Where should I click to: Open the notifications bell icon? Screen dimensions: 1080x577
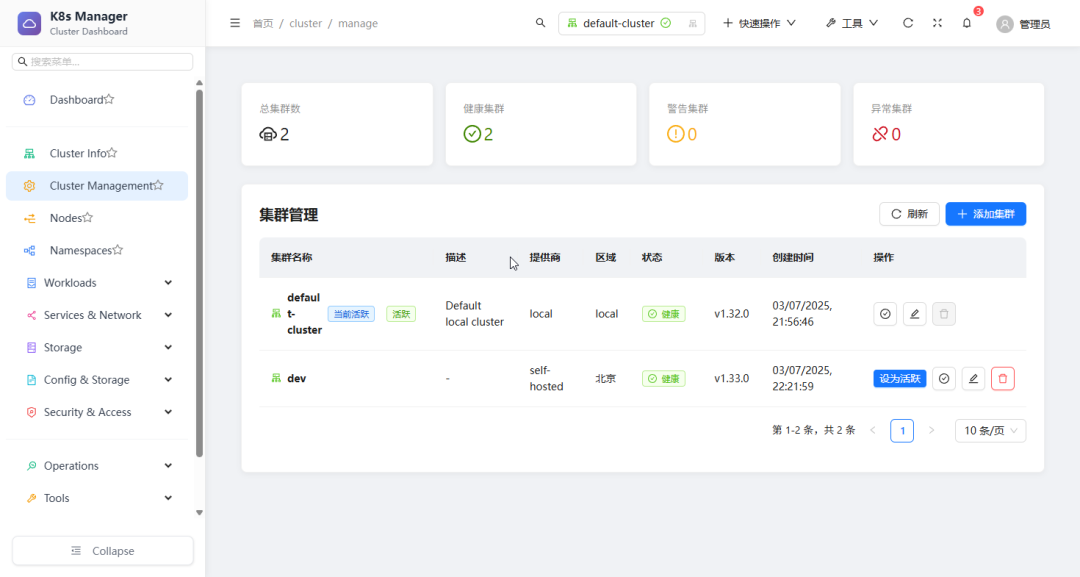point(966,22)
